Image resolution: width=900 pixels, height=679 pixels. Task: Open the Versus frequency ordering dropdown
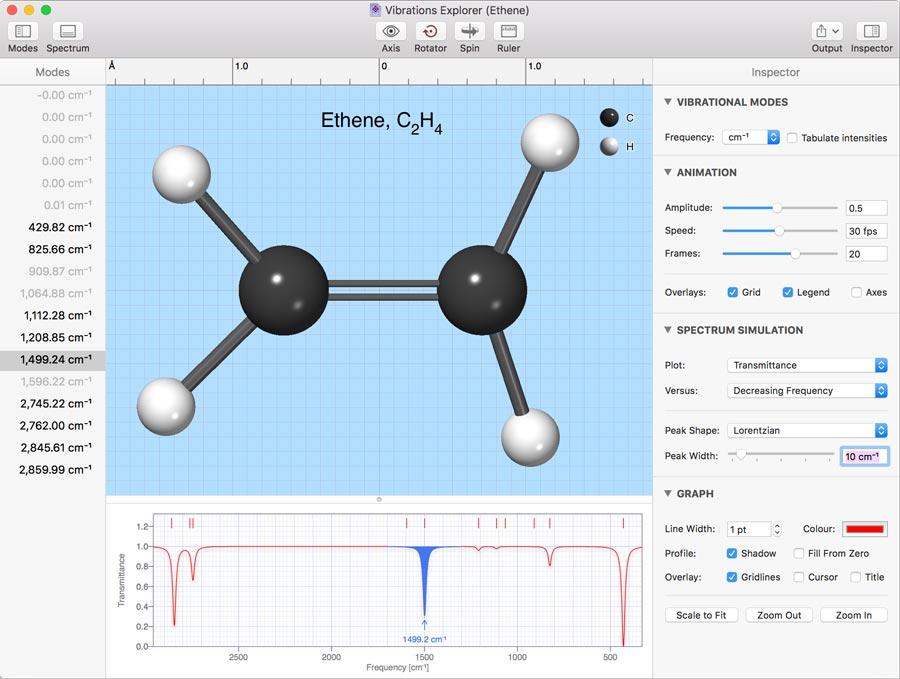807,390
